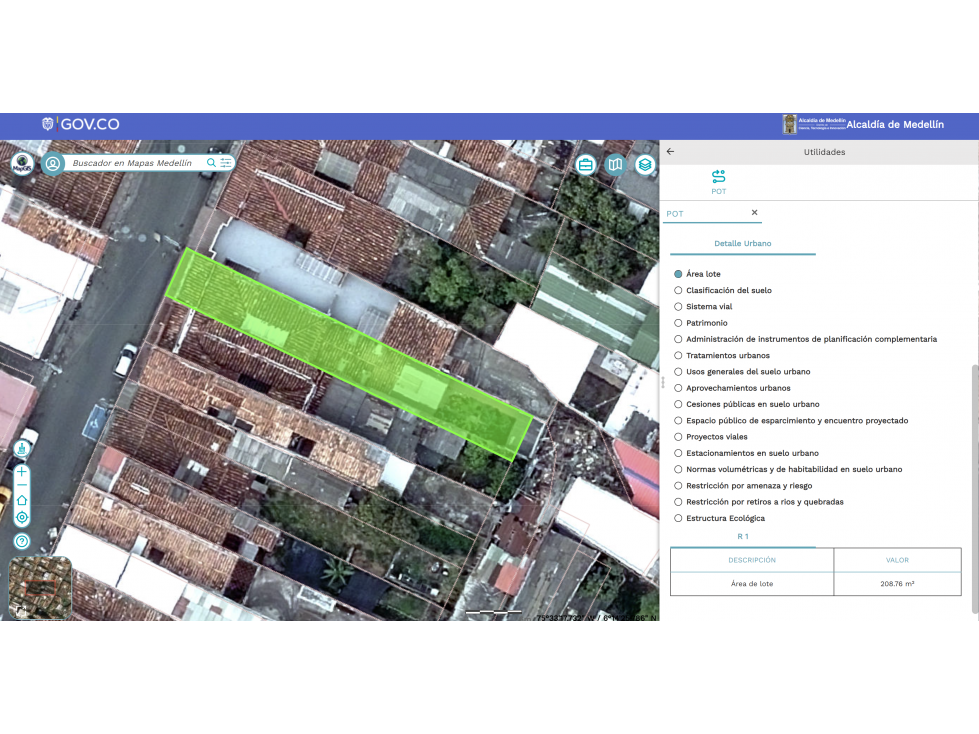Viewport: 979px width, 734px height.
Task: Select the POT utility icon
Action: (719, 182)
